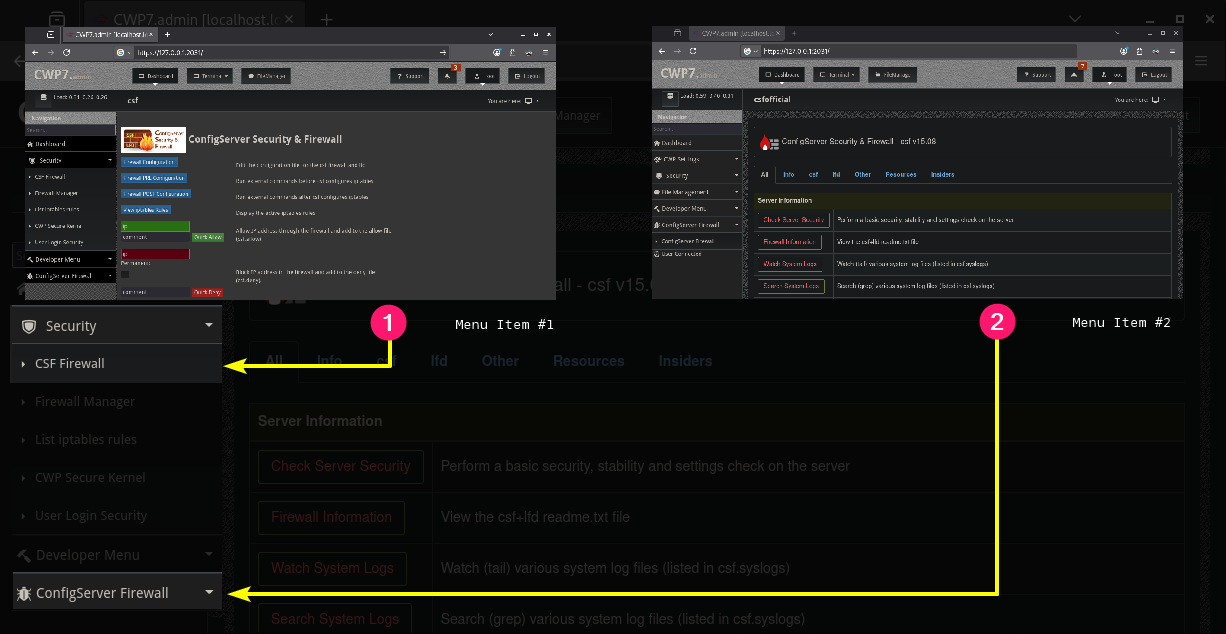This screenshot has height=634, width=1226.
Task: Click the red flame CSF logo in right thumbnail
Action: coord(768,142)
